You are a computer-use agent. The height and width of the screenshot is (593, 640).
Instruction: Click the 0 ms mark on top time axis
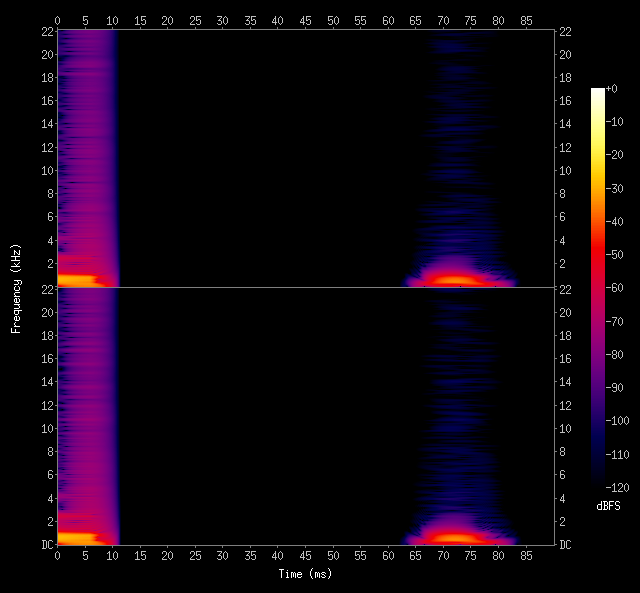pos(57,19)
